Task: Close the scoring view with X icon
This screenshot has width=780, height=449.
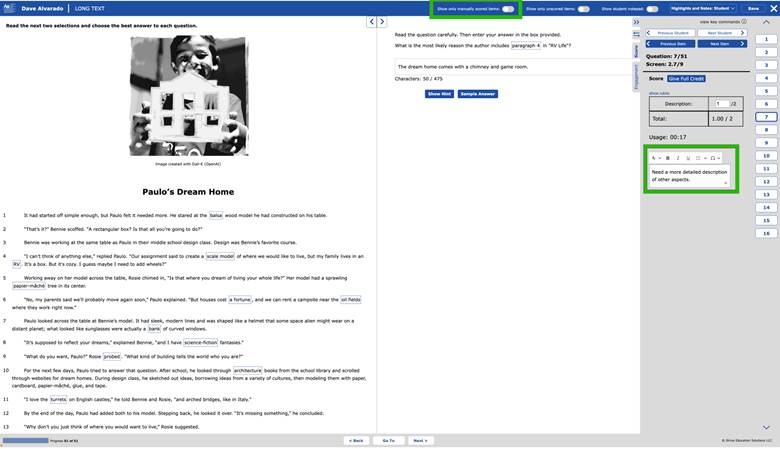Action: point(771,8)
